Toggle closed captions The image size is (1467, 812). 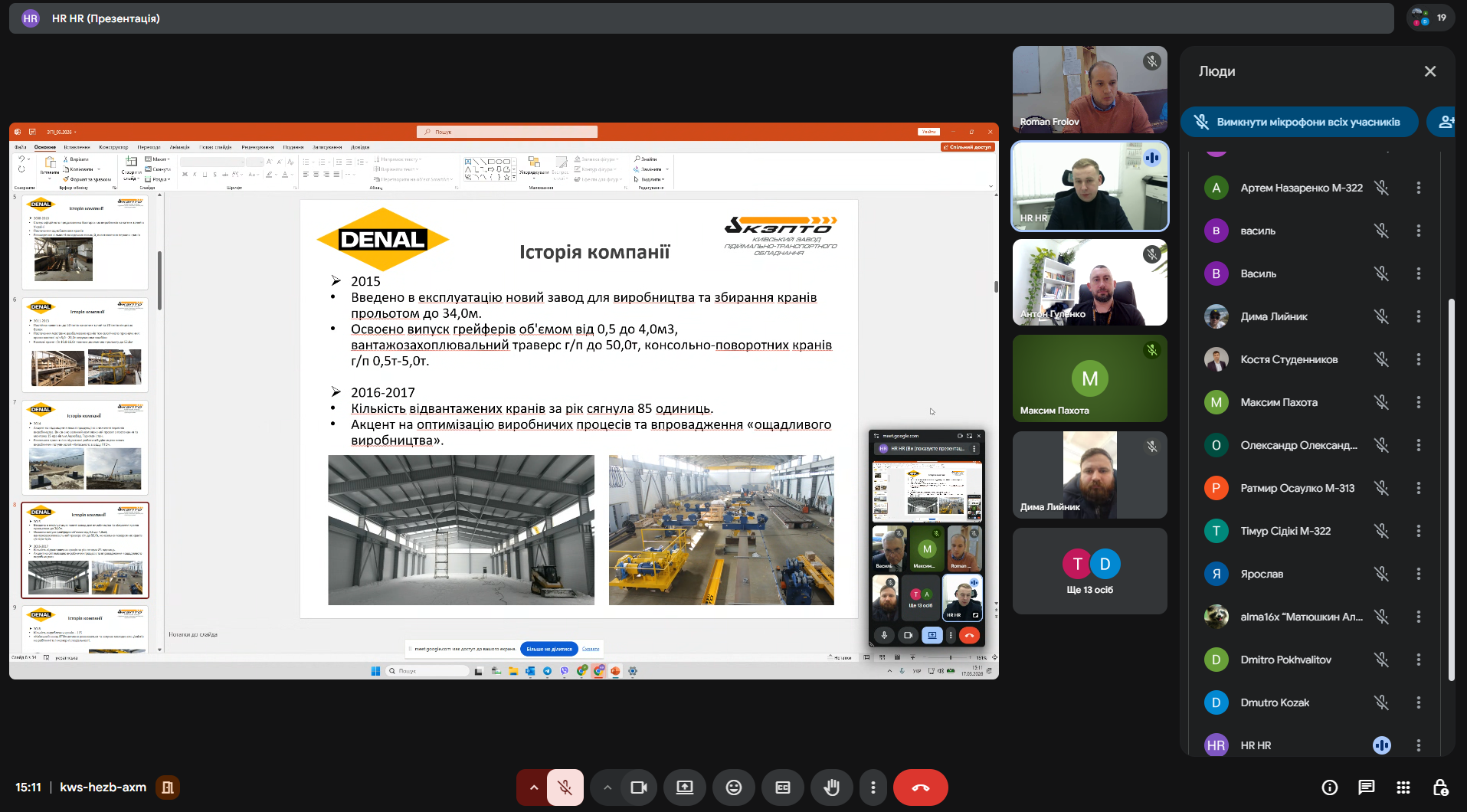(x=782, y=787)
